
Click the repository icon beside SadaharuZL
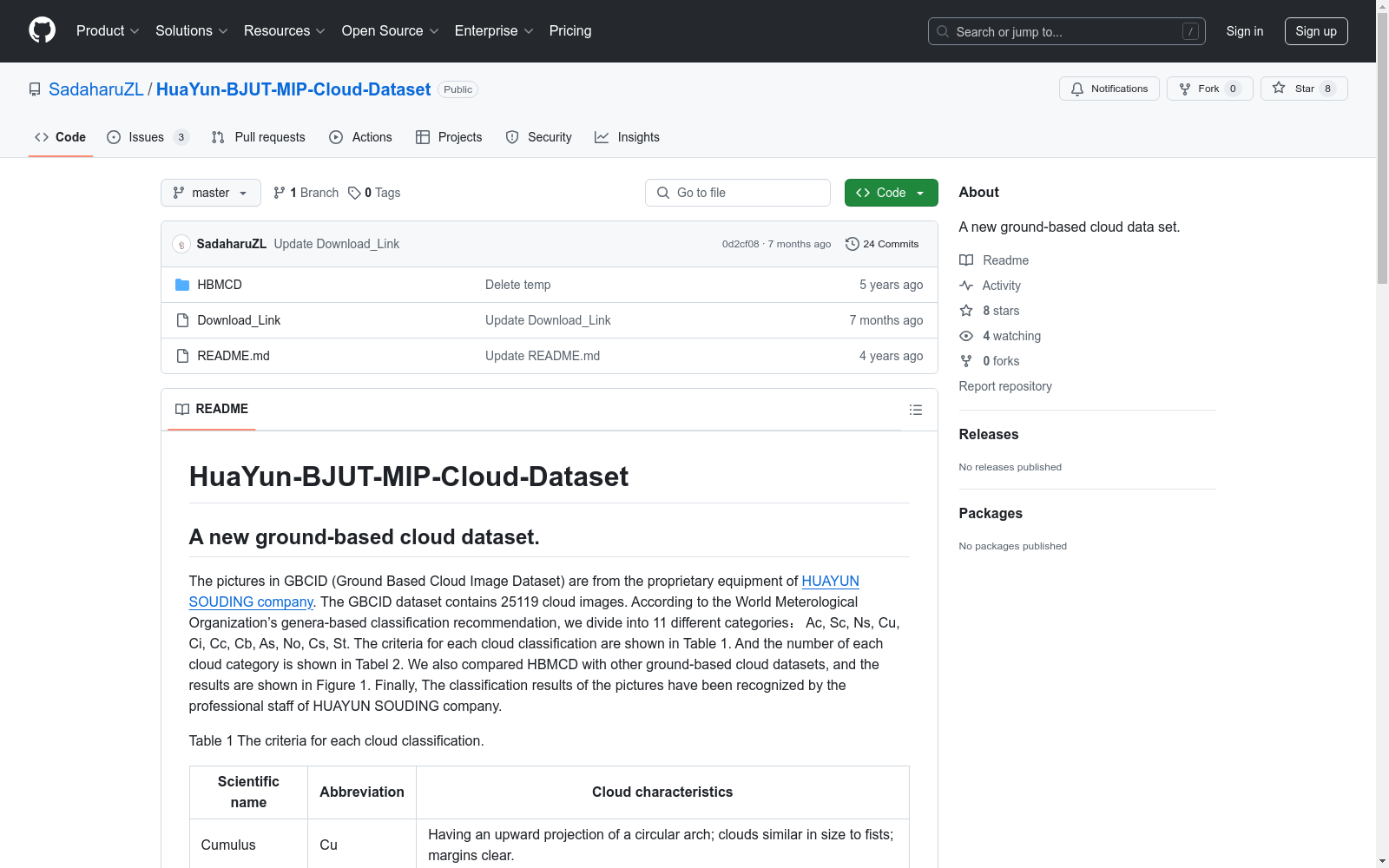[x=35, y=89]
